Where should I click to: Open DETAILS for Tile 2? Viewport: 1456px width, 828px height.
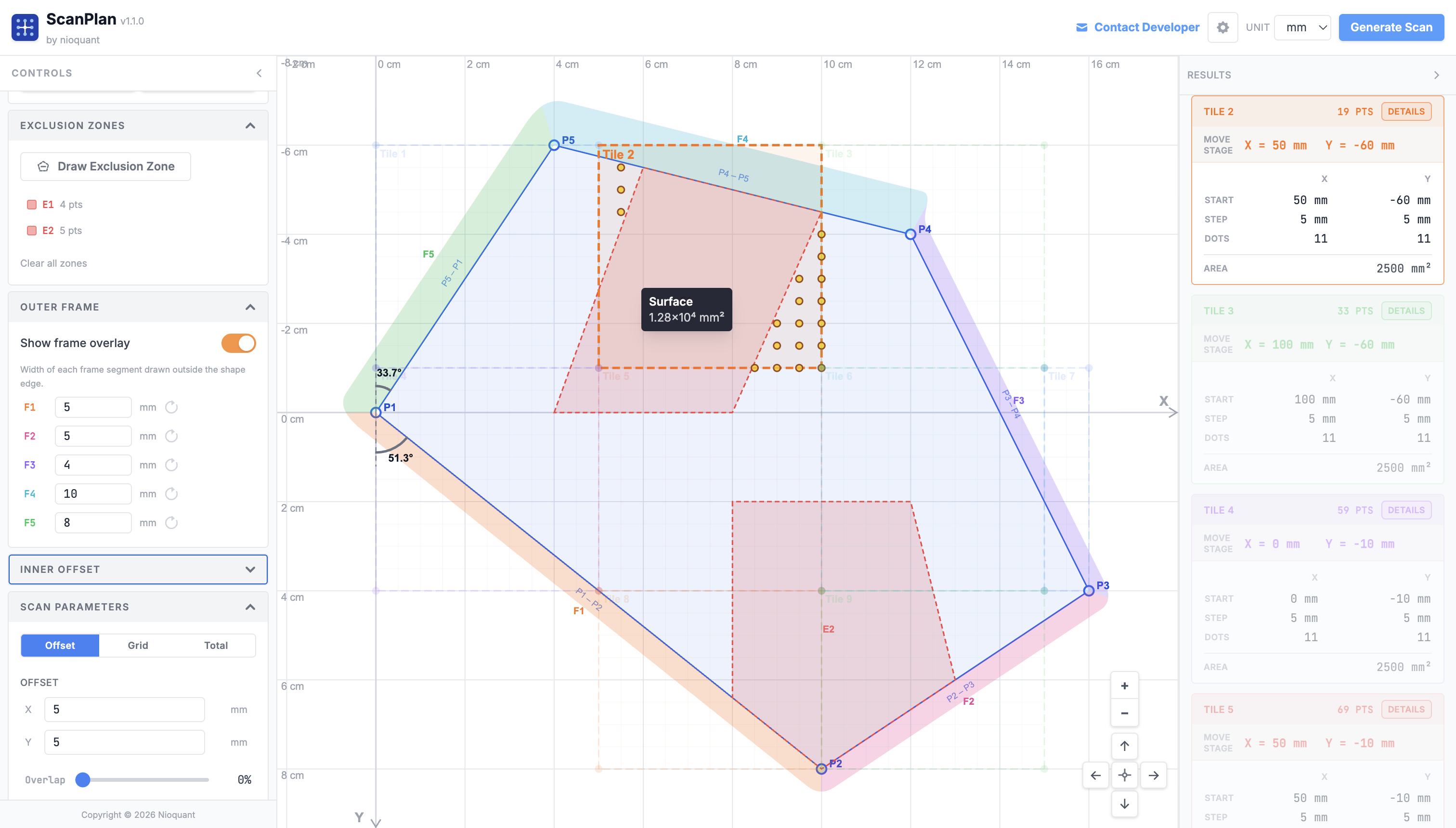pos(1406,112)
